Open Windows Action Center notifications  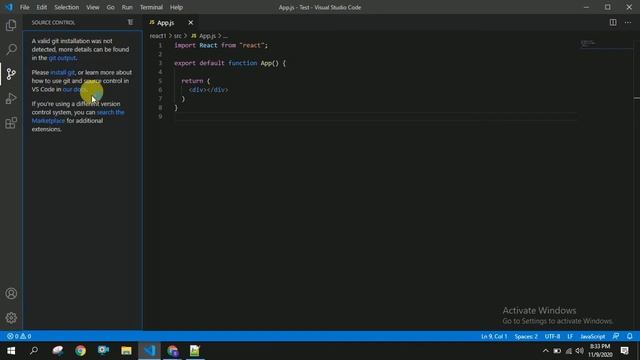point(625,351)
